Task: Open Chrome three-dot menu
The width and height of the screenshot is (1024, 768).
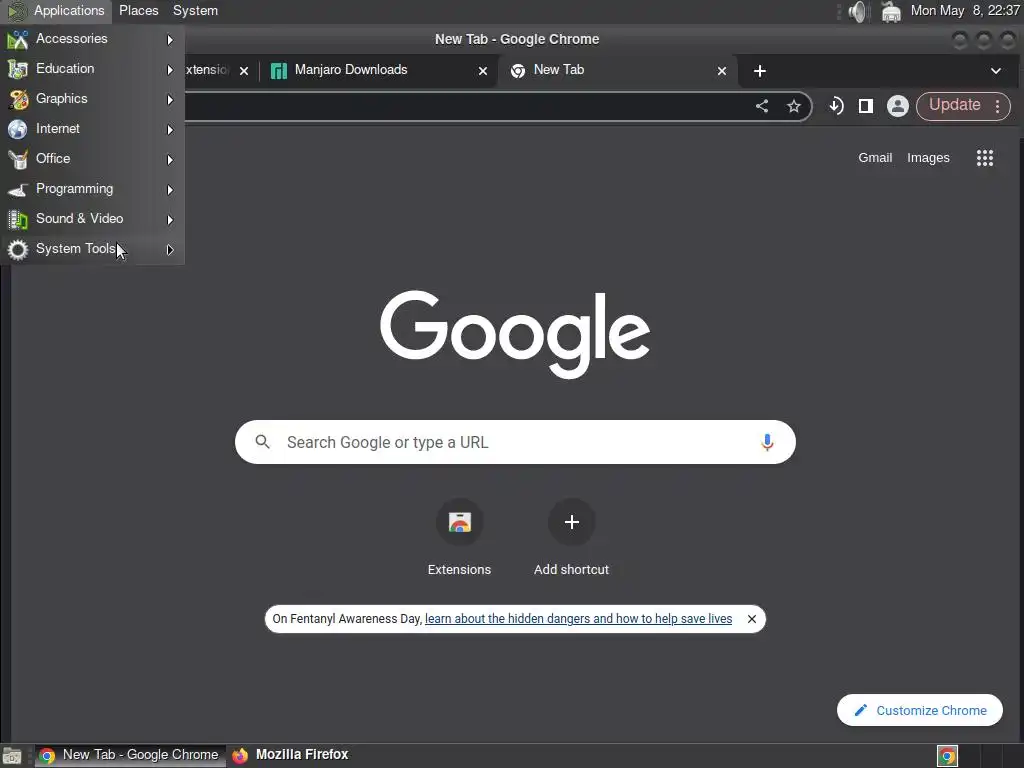Action: 997,106
